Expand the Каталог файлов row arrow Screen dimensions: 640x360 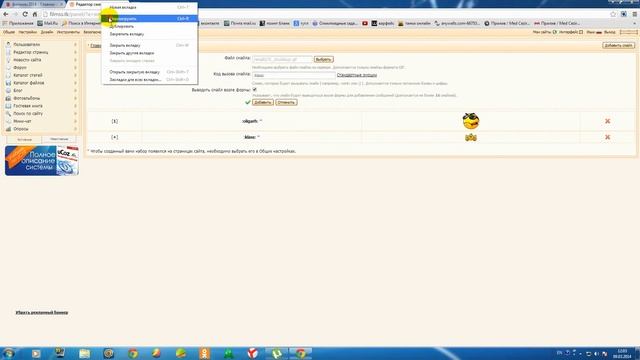pyautogui.click(x=76, y=83)
